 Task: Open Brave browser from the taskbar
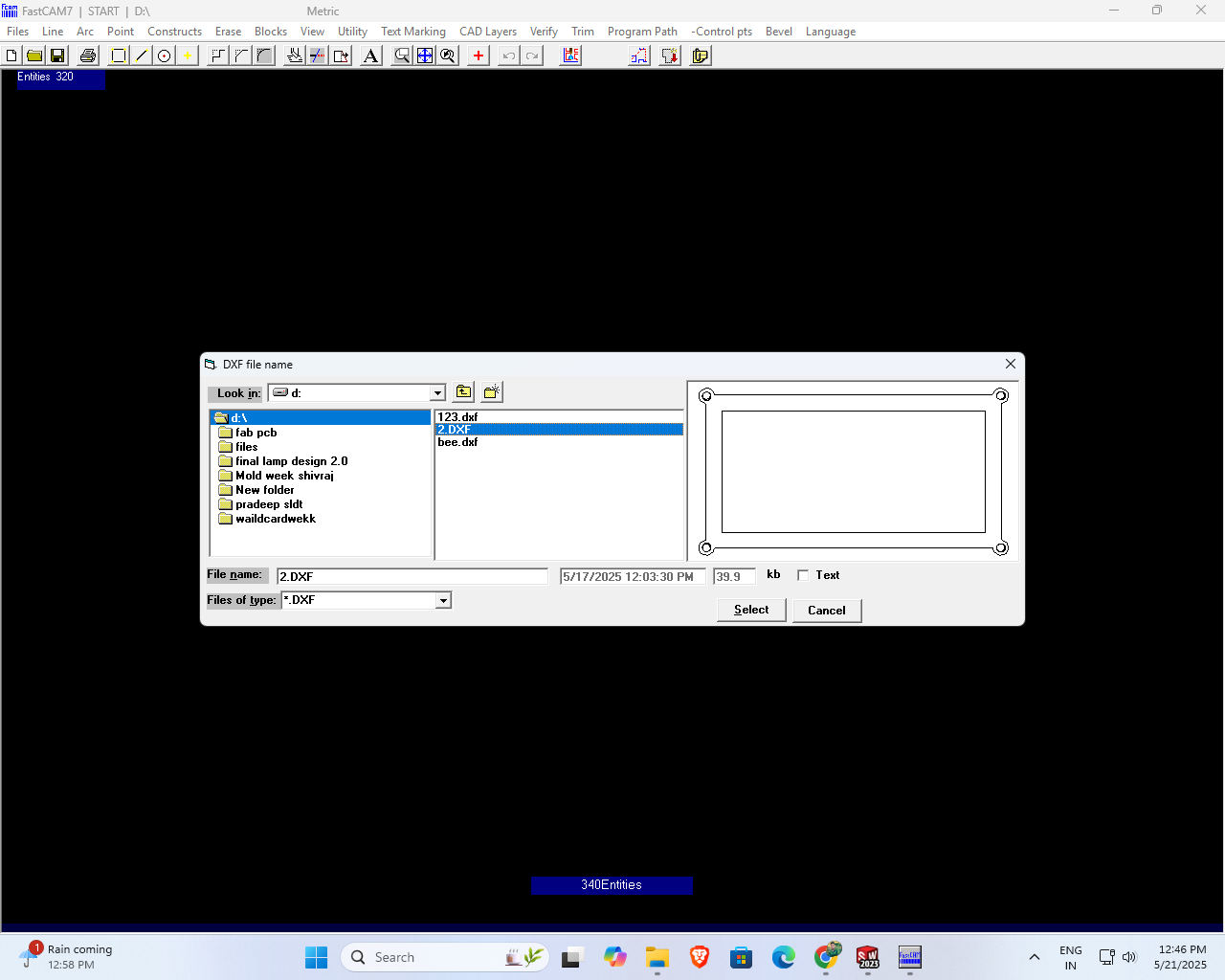click(700, 957)
